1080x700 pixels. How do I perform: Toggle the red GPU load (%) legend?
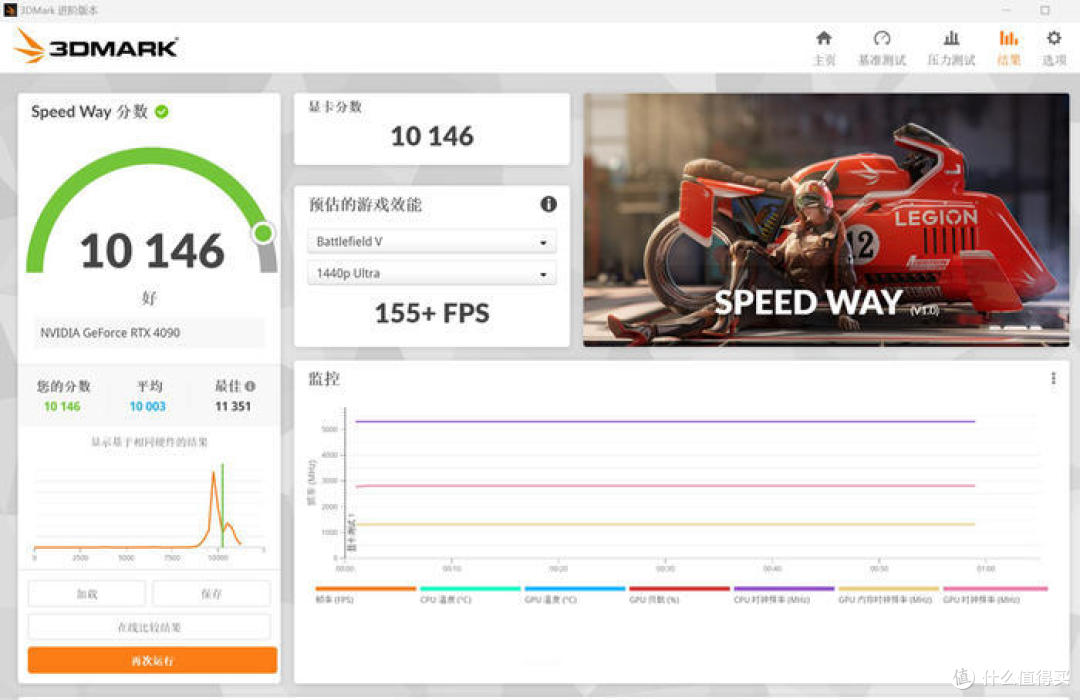[x=679, y=595]
